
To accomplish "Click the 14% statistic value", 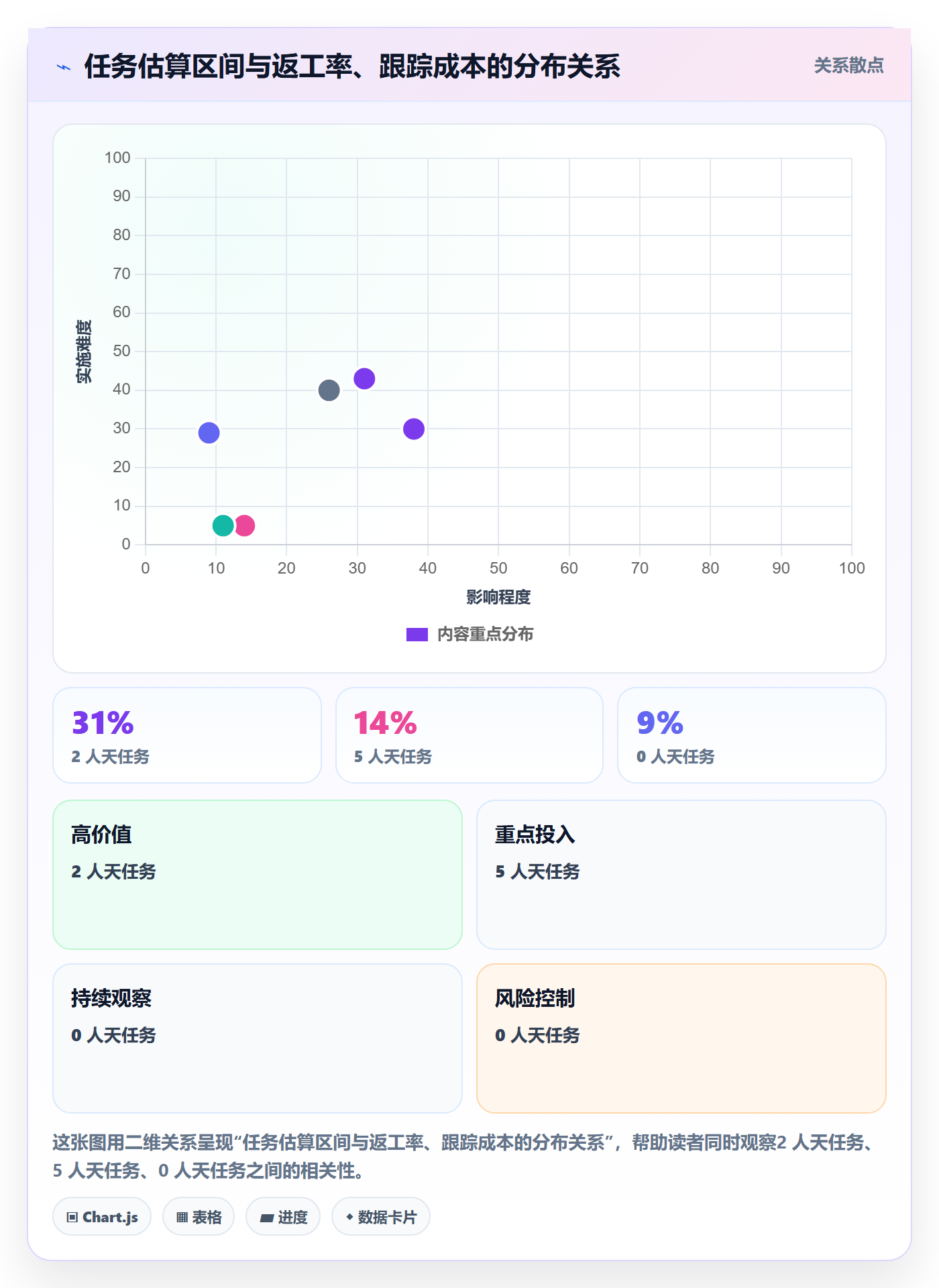I will click(x=386, y=723).
